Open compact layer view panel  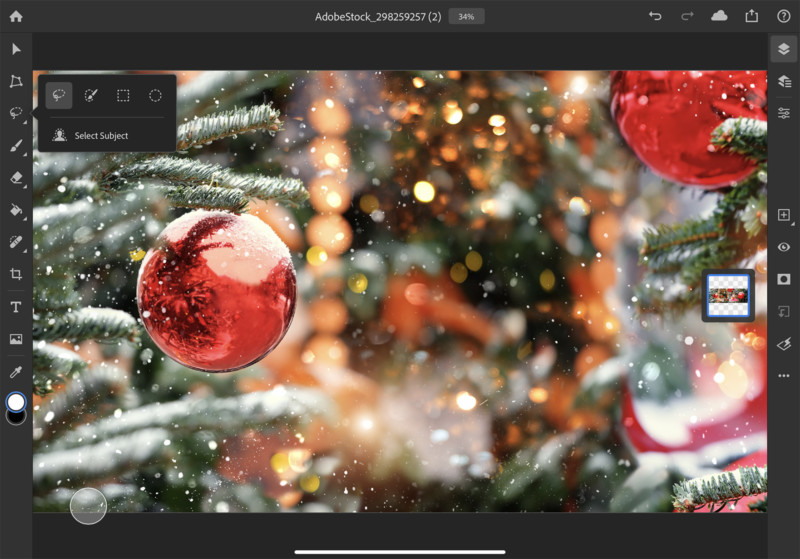784,49
